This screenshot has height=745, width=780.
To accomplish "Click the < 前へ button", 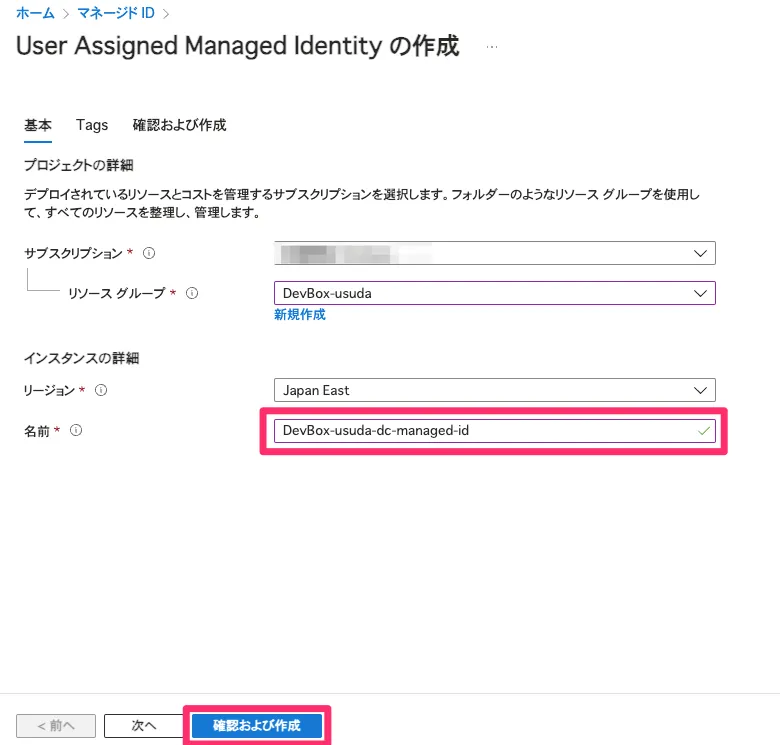I will tap(56, 726).
